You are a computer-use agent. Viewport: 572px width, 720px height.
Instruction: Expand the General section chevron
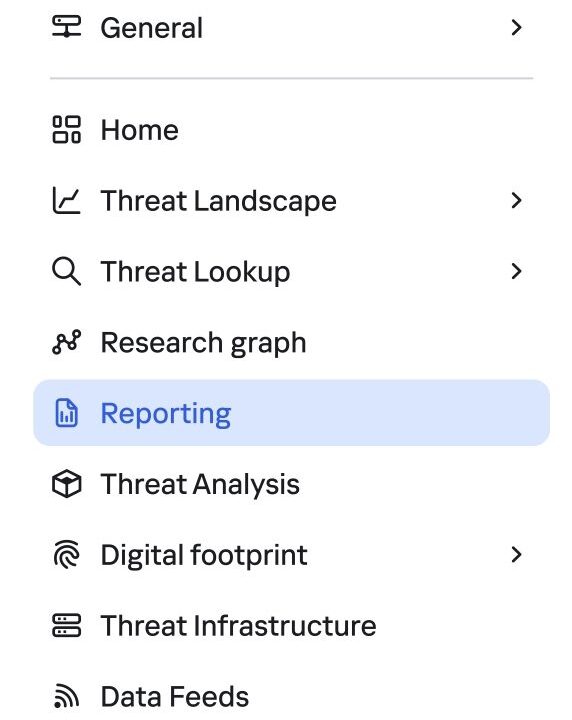coord(516,28)
